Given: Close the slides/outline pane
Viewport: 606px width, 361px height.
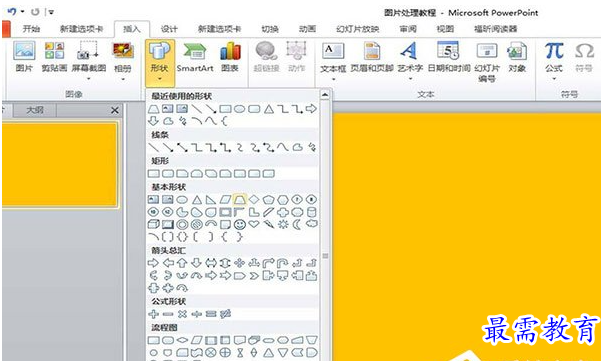Looking at the screenshot, I should click(115, 111).
